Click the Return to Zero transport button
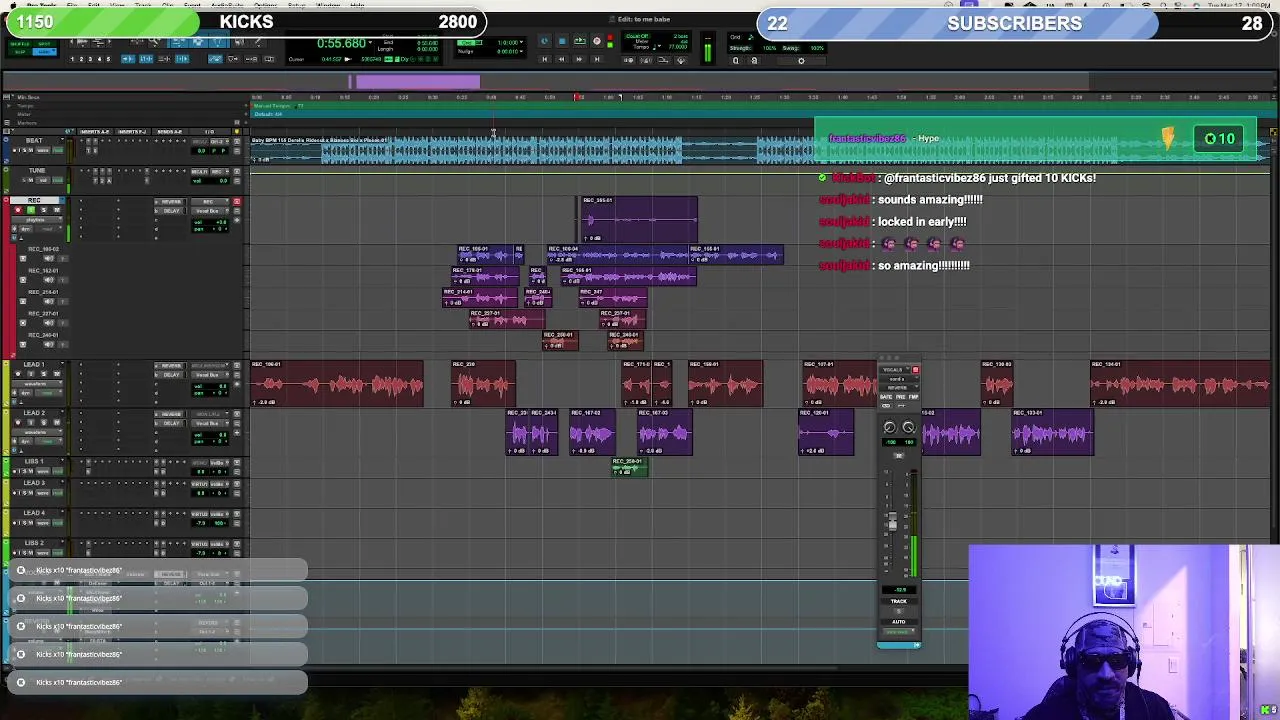 pos(544,59)
